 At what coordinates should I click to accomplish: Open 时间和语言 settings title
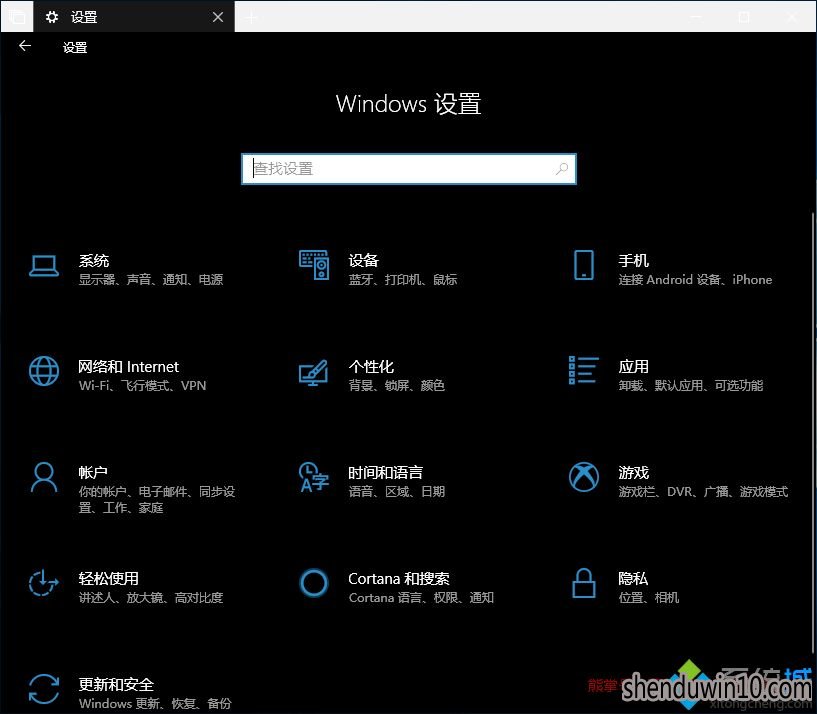click(x=386, y=473)
